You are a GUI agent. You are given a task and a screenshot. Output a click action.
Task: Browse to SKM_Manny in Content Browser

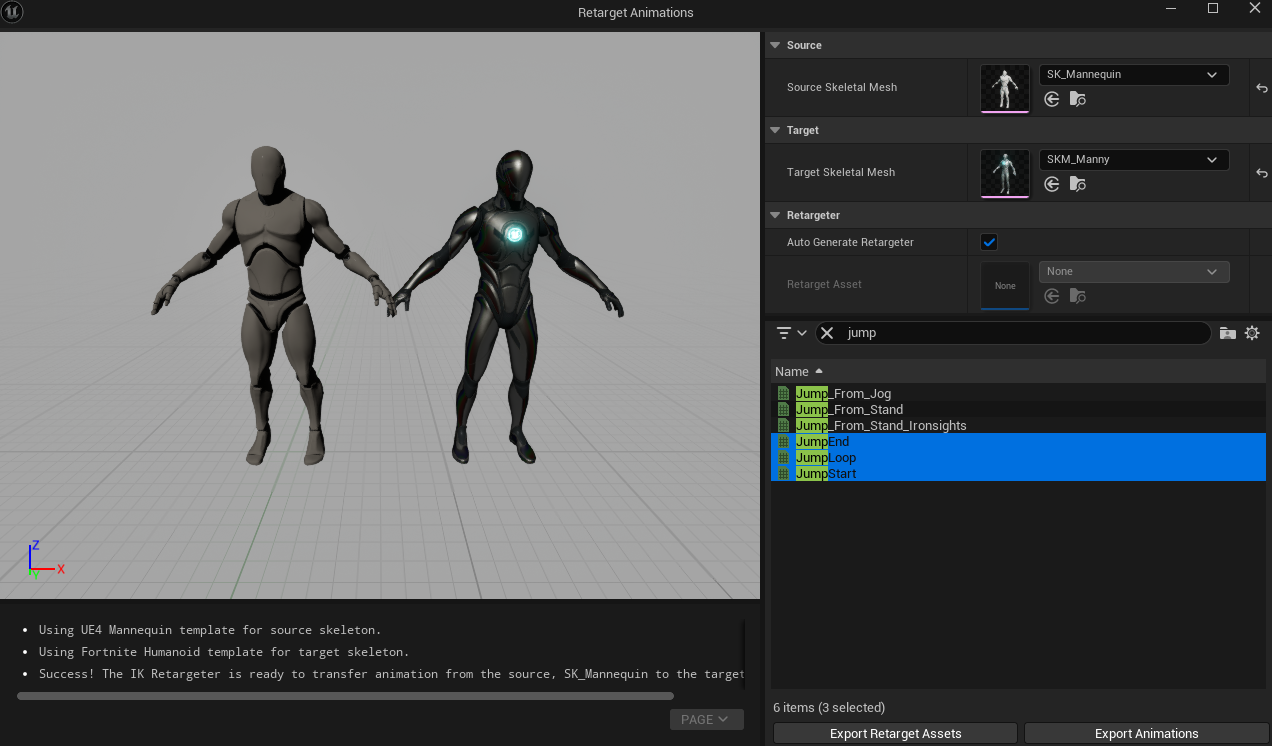point(1077,184)
